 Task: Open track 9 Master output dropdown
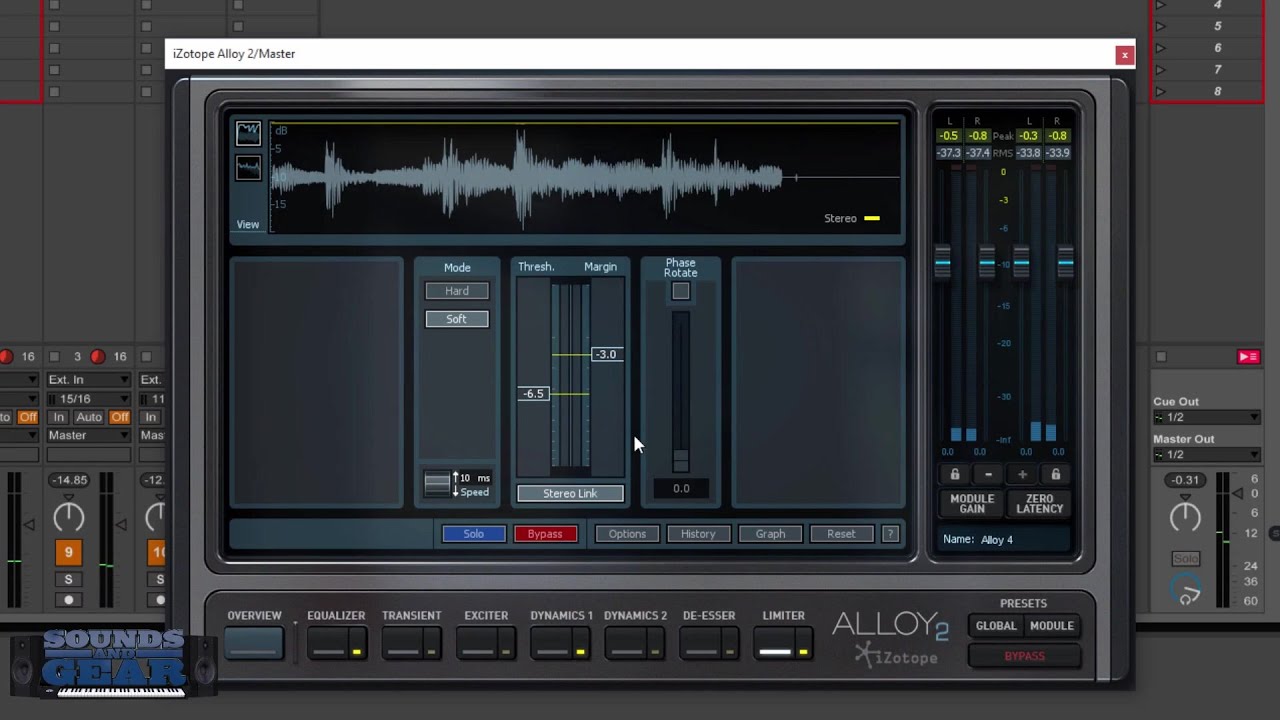click(x=88, y=435)
